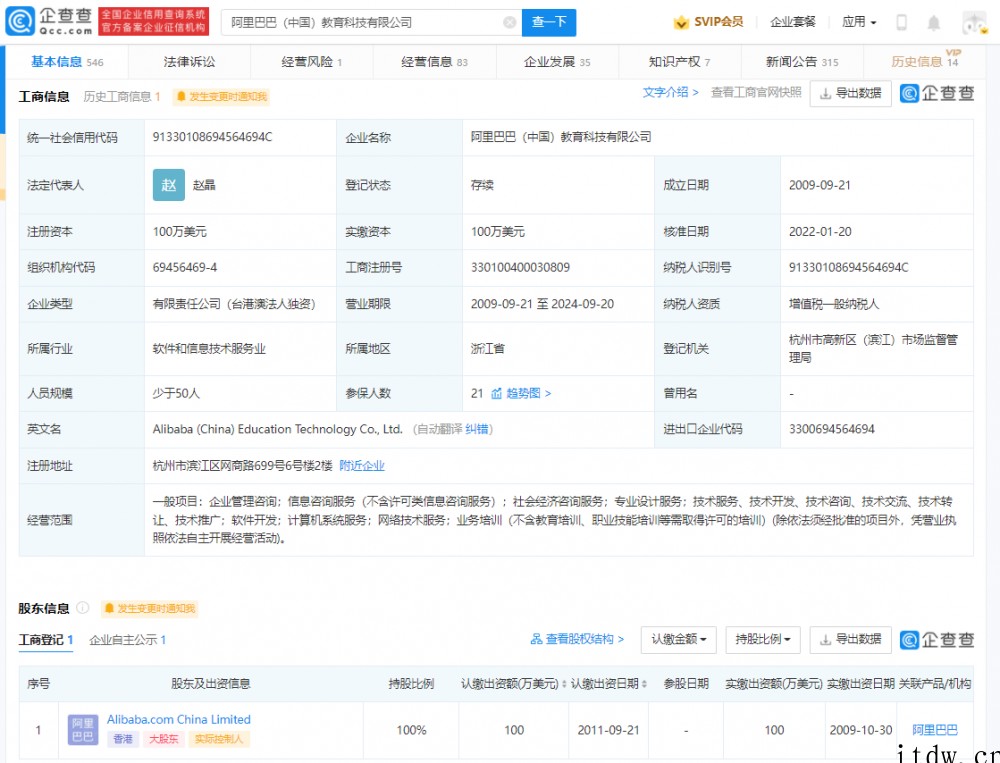
Task: Open the 趋势图 link for 参保人数
Action: (x=528, y=393)
